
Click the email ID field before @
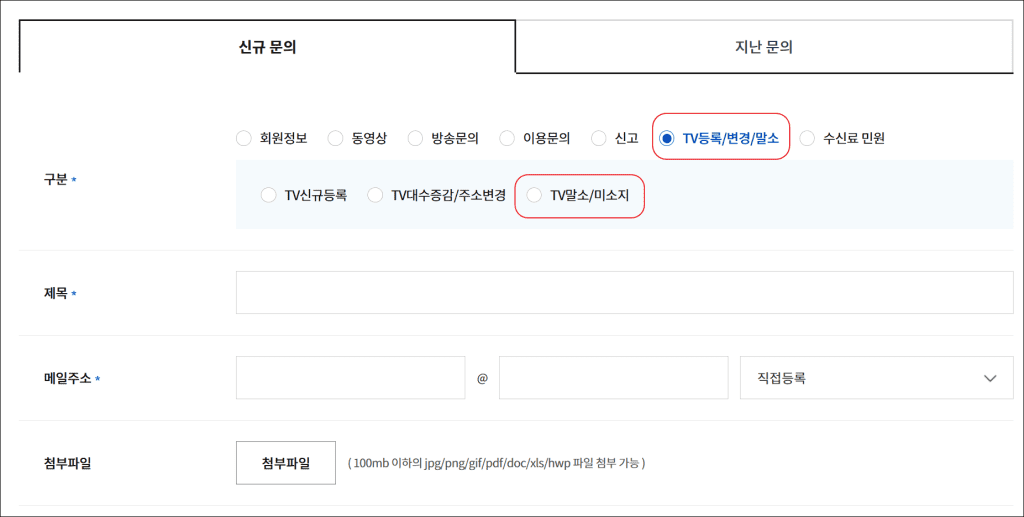tap(351, 377)
